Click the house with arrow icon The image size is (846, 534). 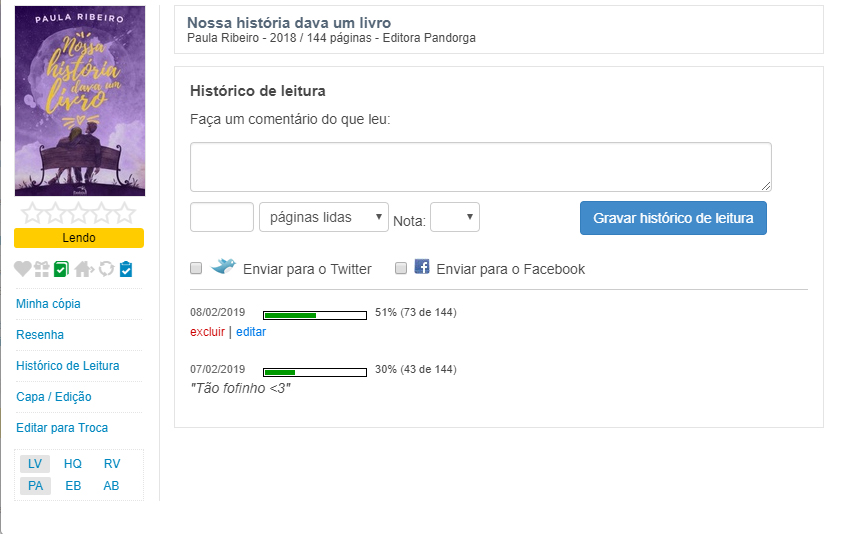(83, 269)
